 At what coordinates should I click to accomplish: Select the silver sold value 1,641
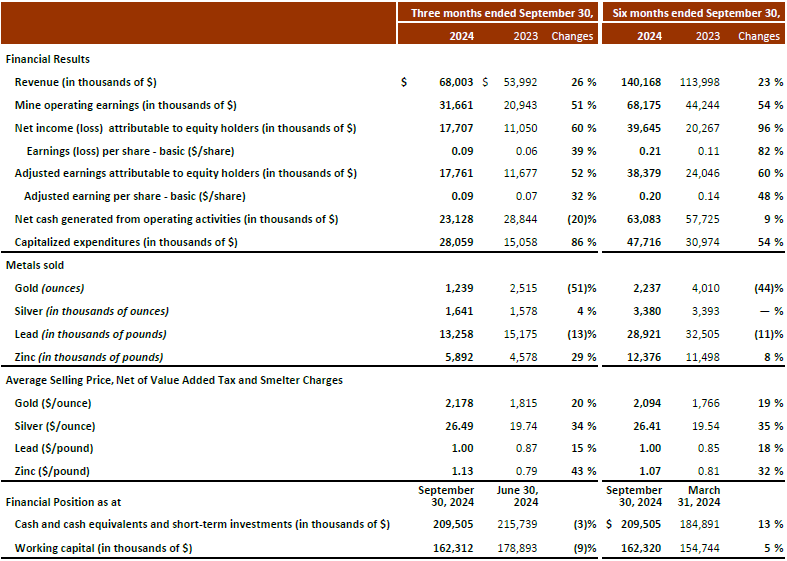point(458,311)
